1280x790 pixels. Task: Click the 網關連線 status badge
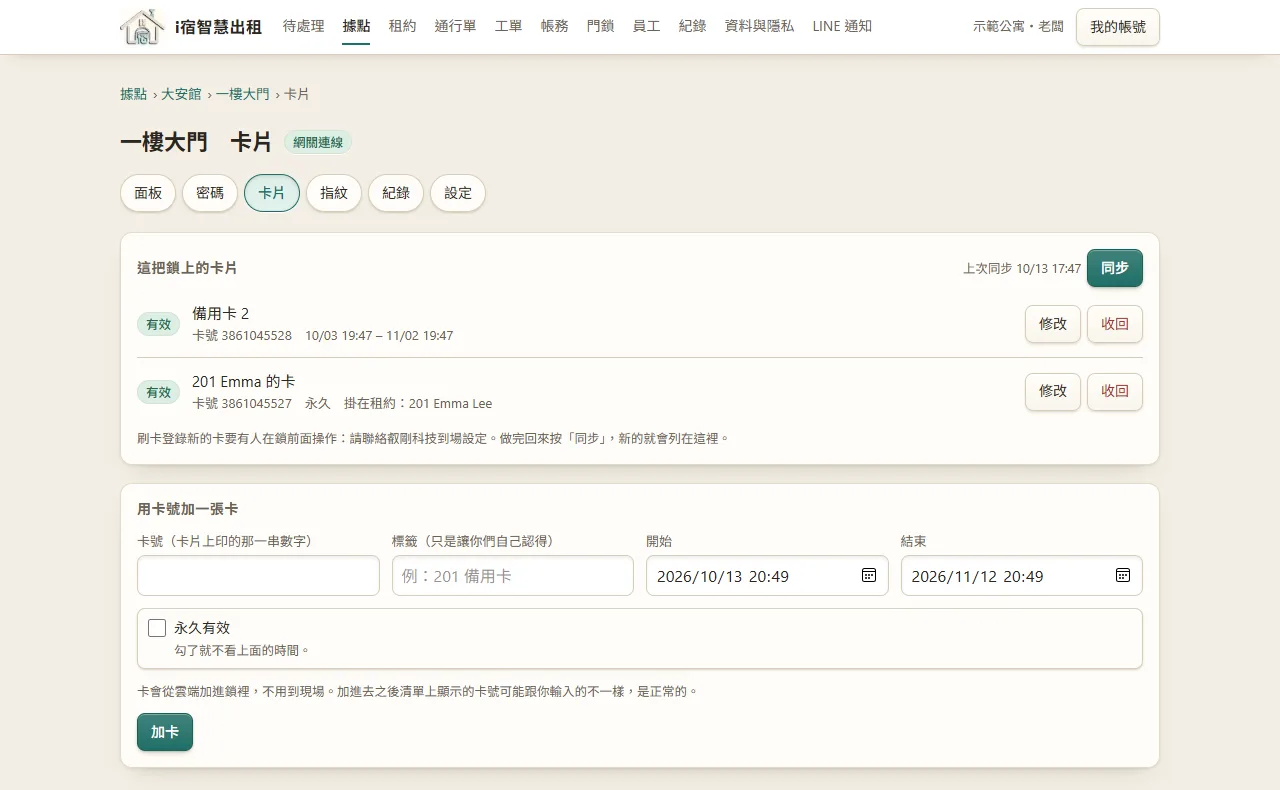[x=318, y=143]
